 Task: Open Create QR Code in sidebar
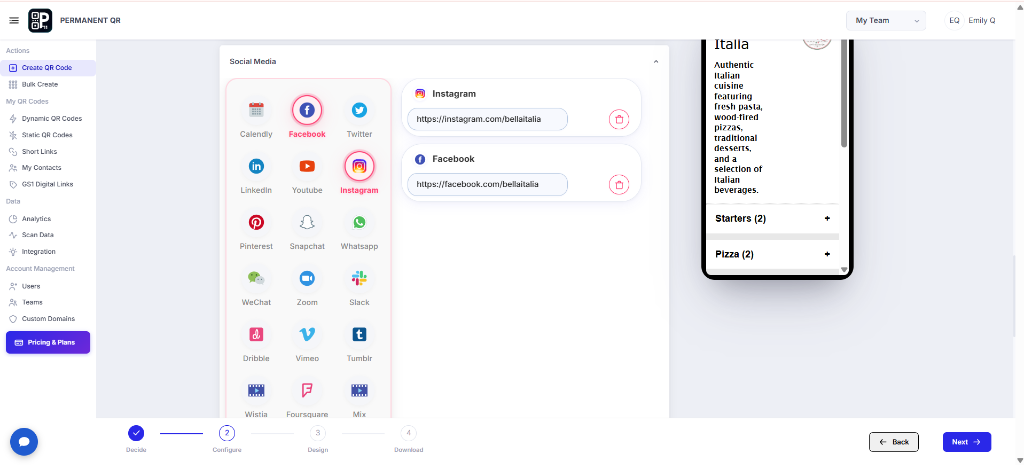point(48,68)
